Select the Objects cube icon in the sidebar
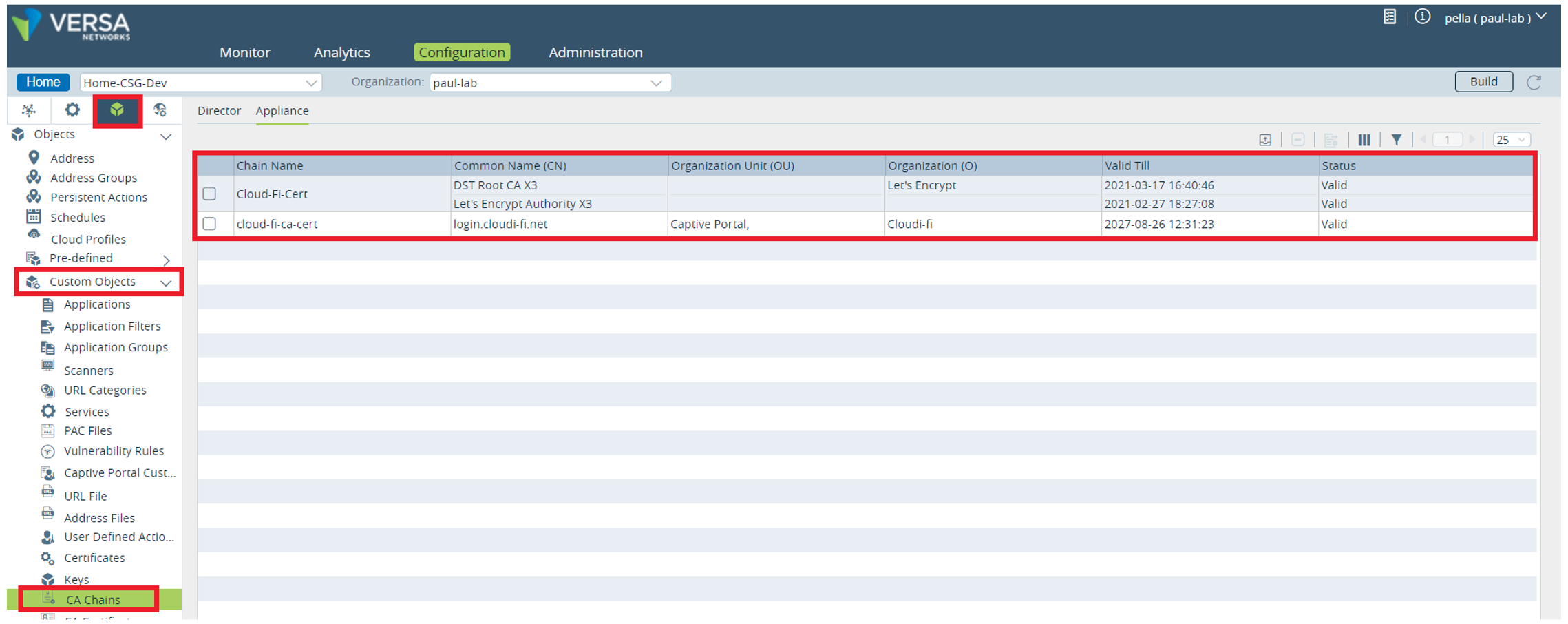This screenshot has width=1568, height=624. pos(117,110)
